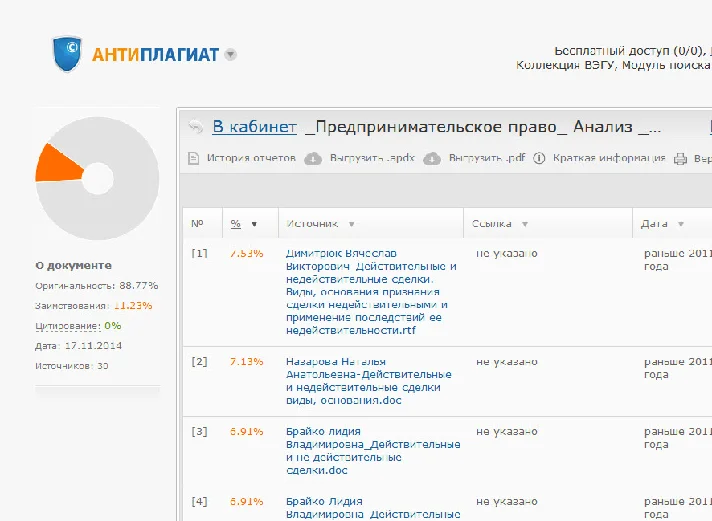Open source [3] Брайко лидия Владимировна link
Screen dimensions: 712x521
373,451
